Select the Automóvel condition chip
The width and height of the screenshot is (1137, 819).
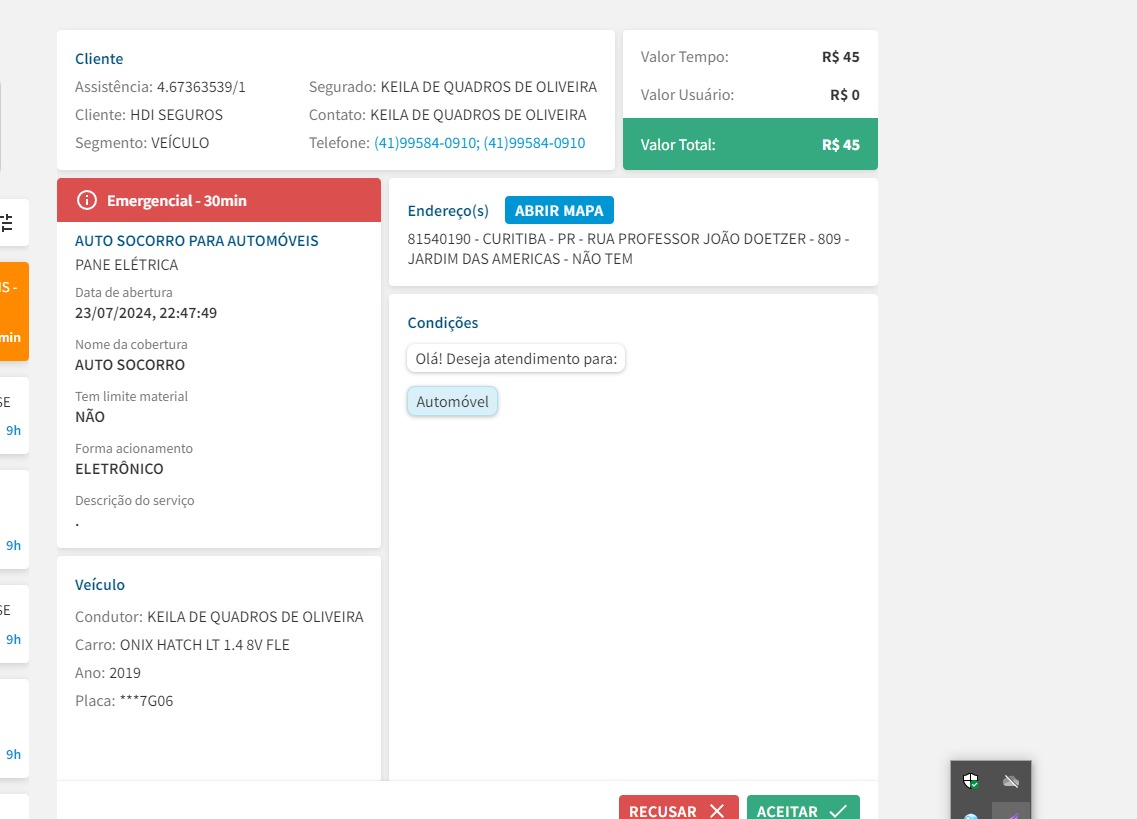coord(452,402)
